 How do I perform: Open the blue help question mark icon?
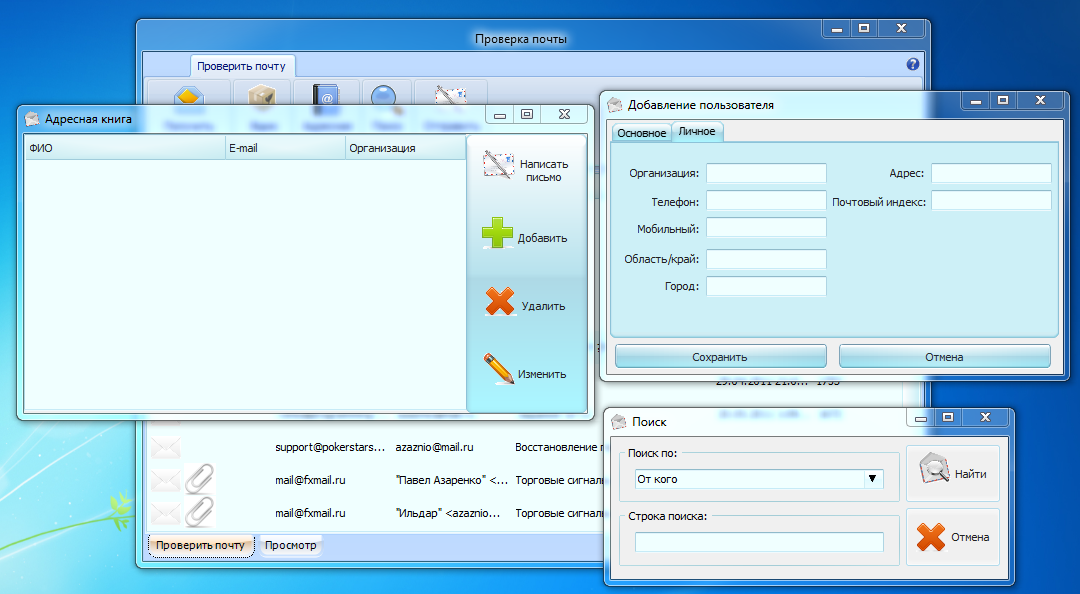[x=912, y=64]
